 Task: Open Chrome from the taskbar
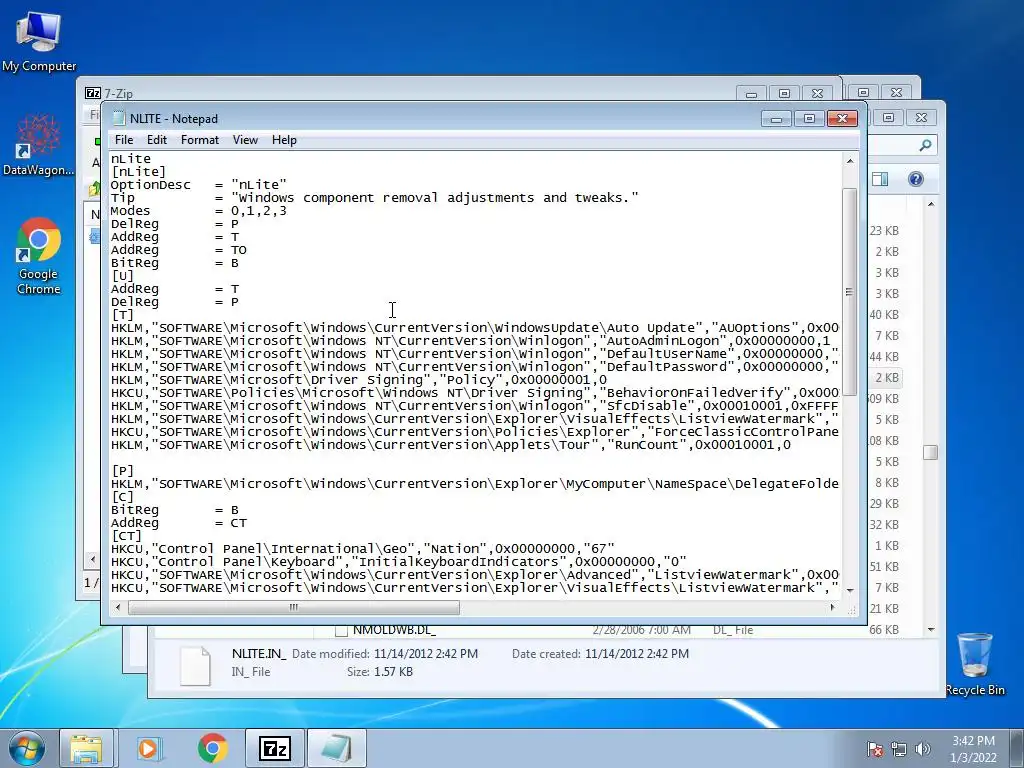tap(212, 748)
